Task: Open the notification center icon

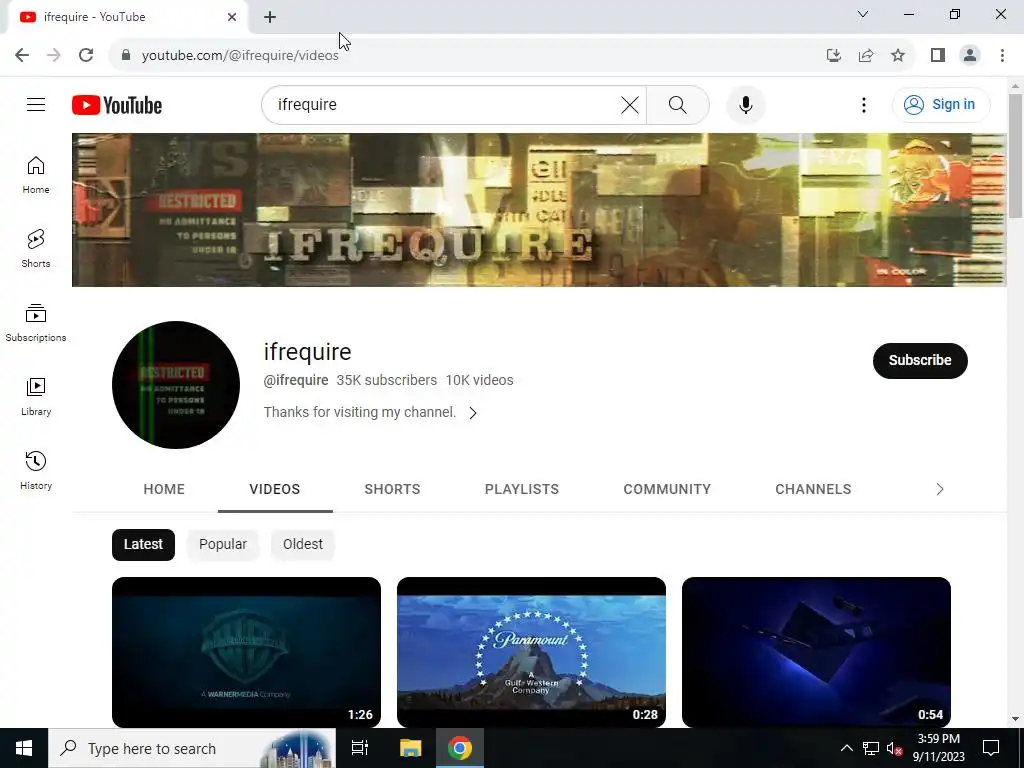Action: click(x=991, y=748)
